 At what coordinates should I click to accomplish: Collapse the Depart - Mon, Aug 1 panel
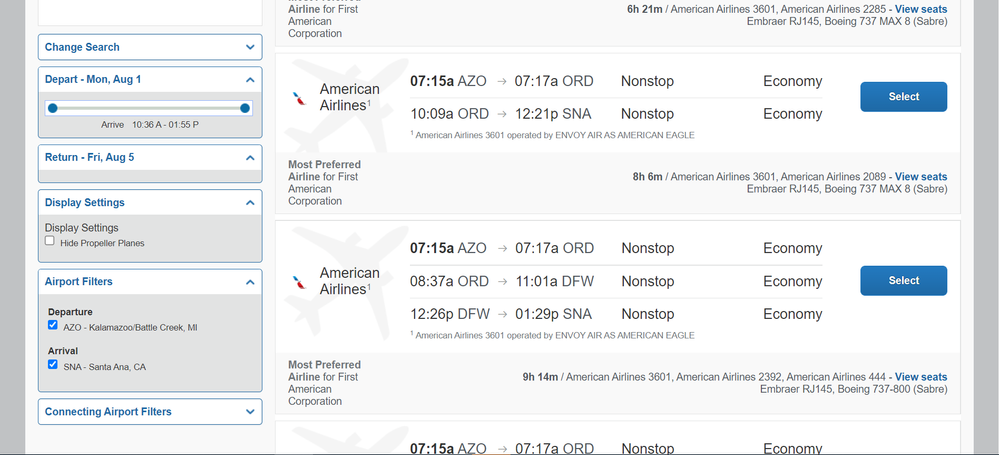click(250, 80)
